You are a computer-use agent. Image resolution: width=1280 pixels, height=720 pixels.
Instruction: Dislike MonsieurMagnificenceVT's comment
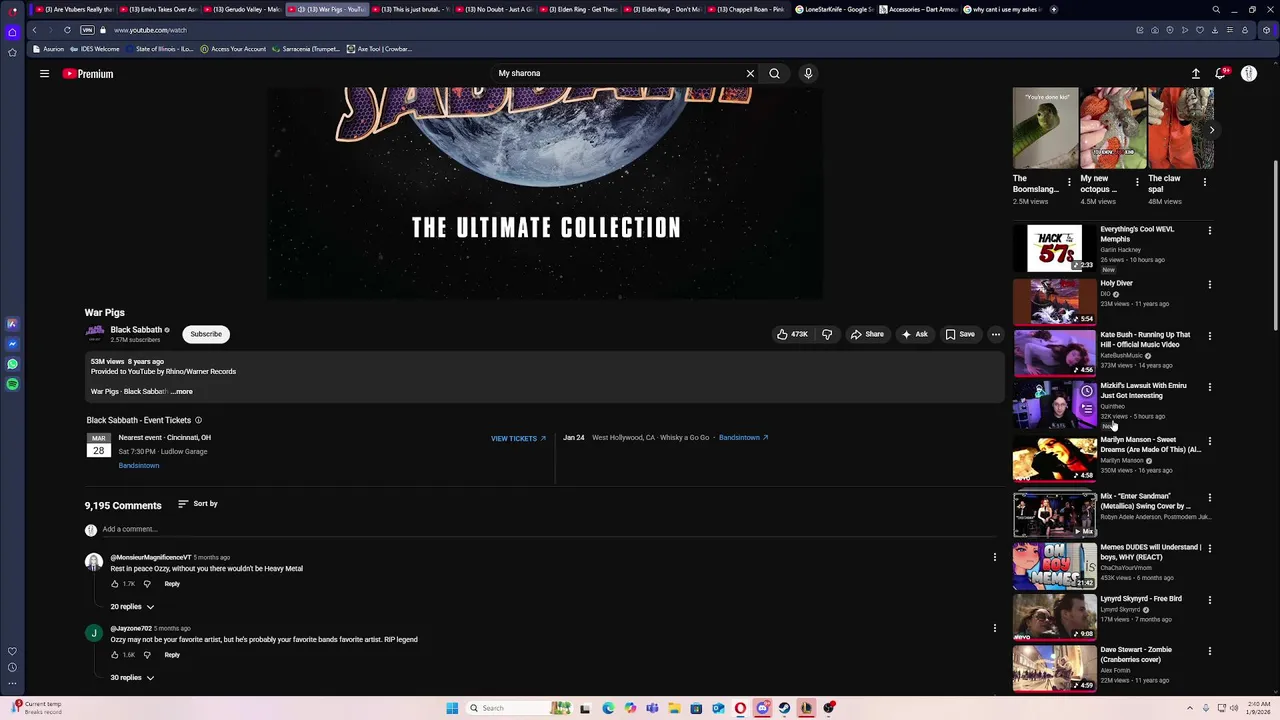pyautogui.click(x=147, y=584)
